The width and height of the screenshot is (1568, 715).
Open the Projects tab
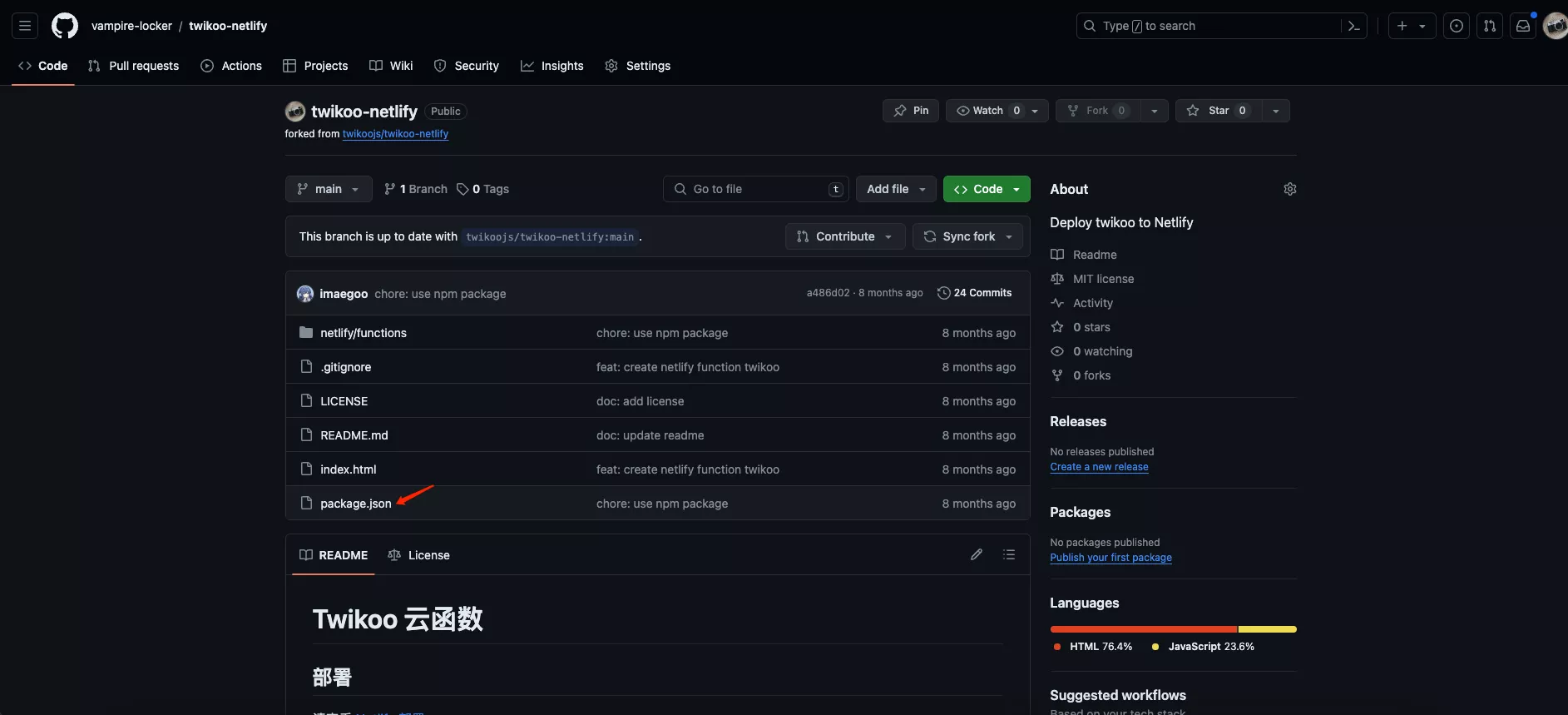tap(315, 66)
